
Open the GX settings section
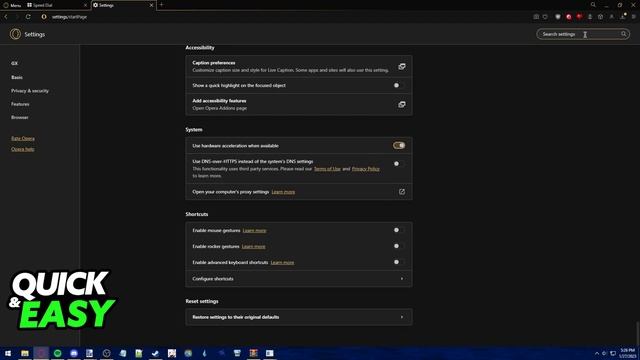15,64
